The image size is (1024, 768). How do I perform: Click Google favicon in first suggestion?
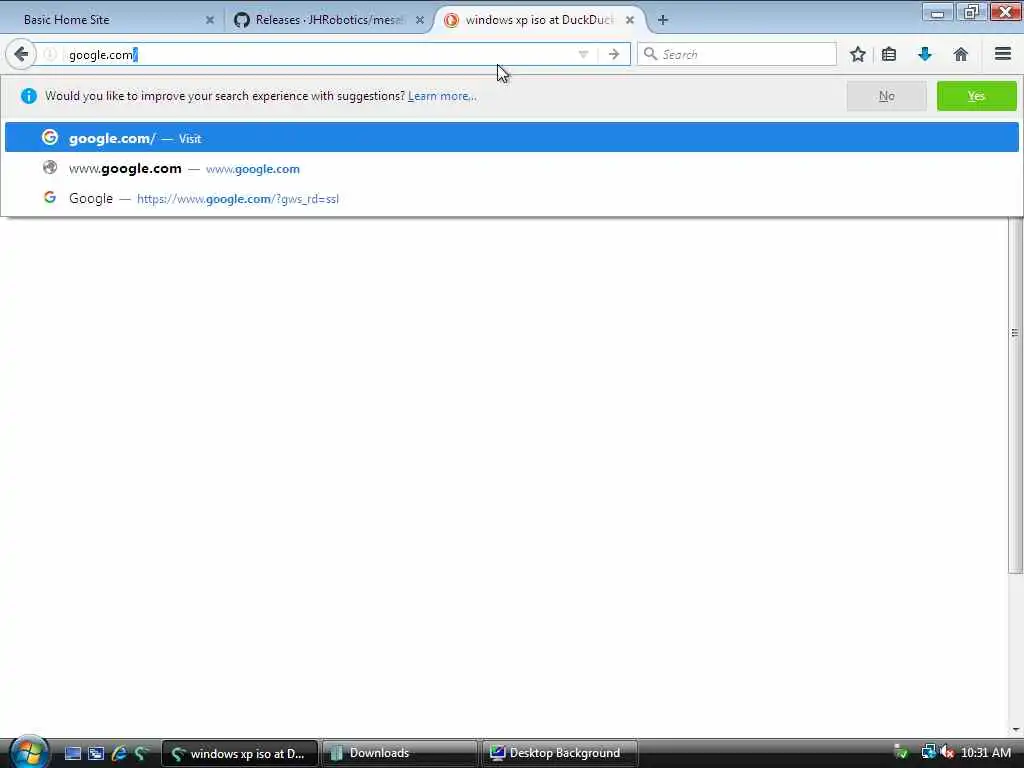click(x=50, y=137)
